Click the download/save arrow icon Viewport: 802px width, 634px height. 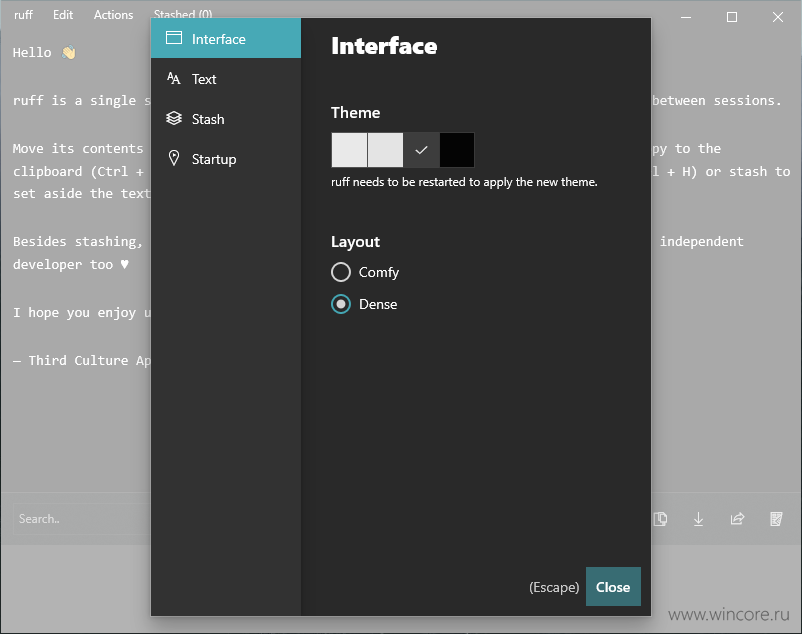click(698, 519)
